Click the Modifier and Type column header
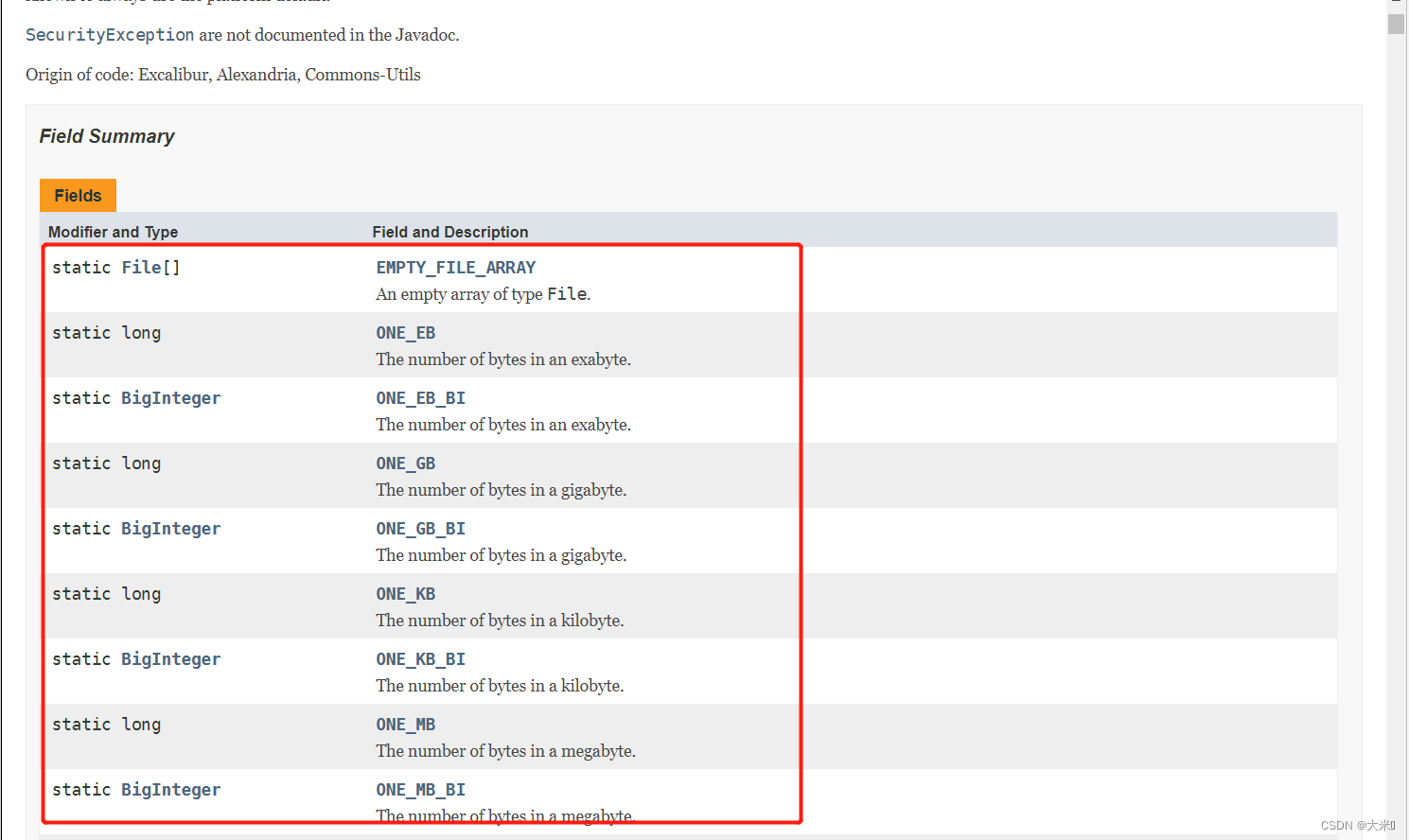 point(114,232)
